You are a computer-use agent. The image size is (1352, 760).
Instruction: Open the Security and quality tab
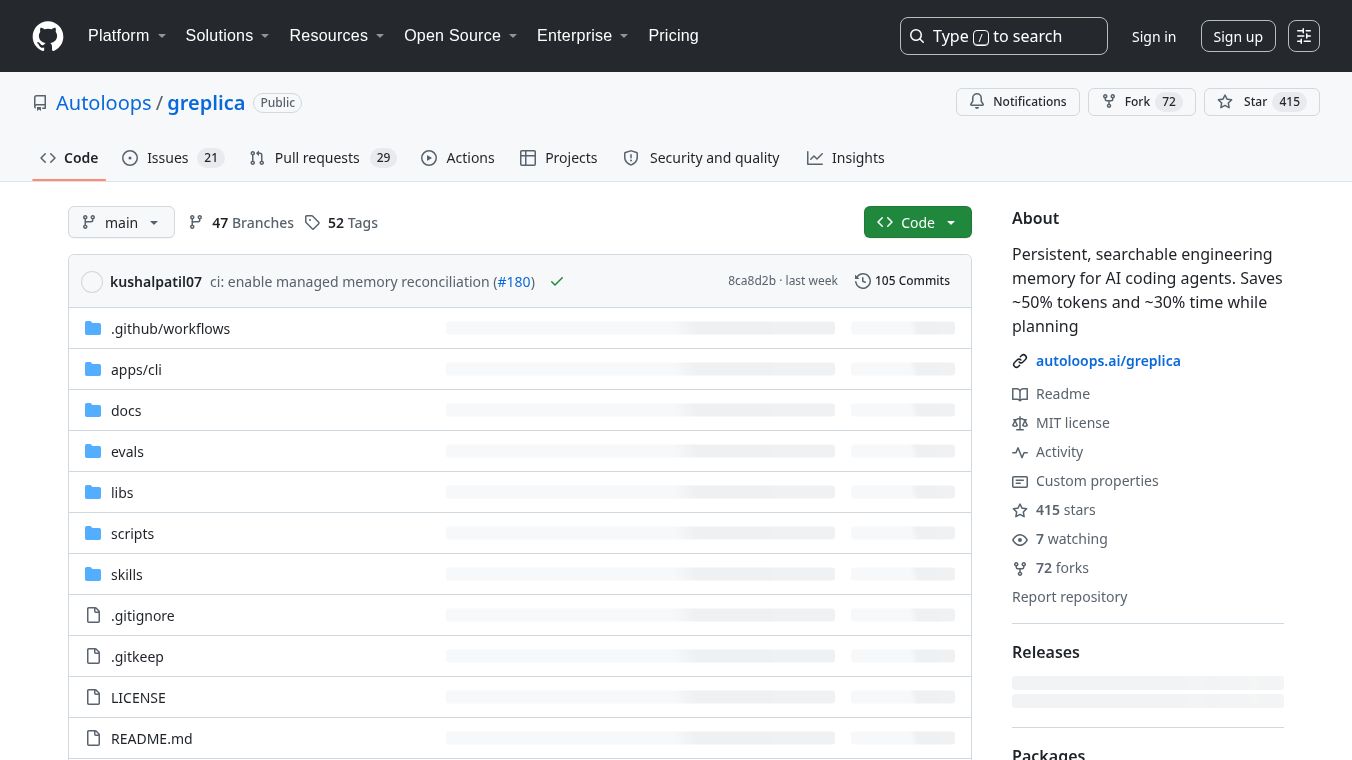coord(701,158)
